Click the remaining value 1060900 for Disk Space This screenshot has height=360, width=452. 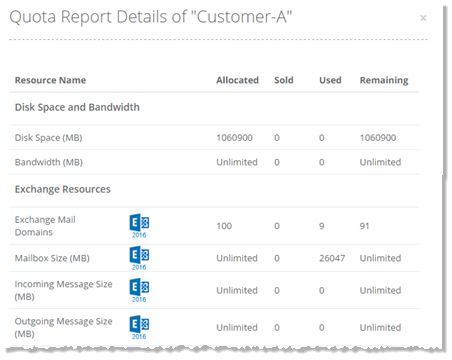[x=378, y=138]
